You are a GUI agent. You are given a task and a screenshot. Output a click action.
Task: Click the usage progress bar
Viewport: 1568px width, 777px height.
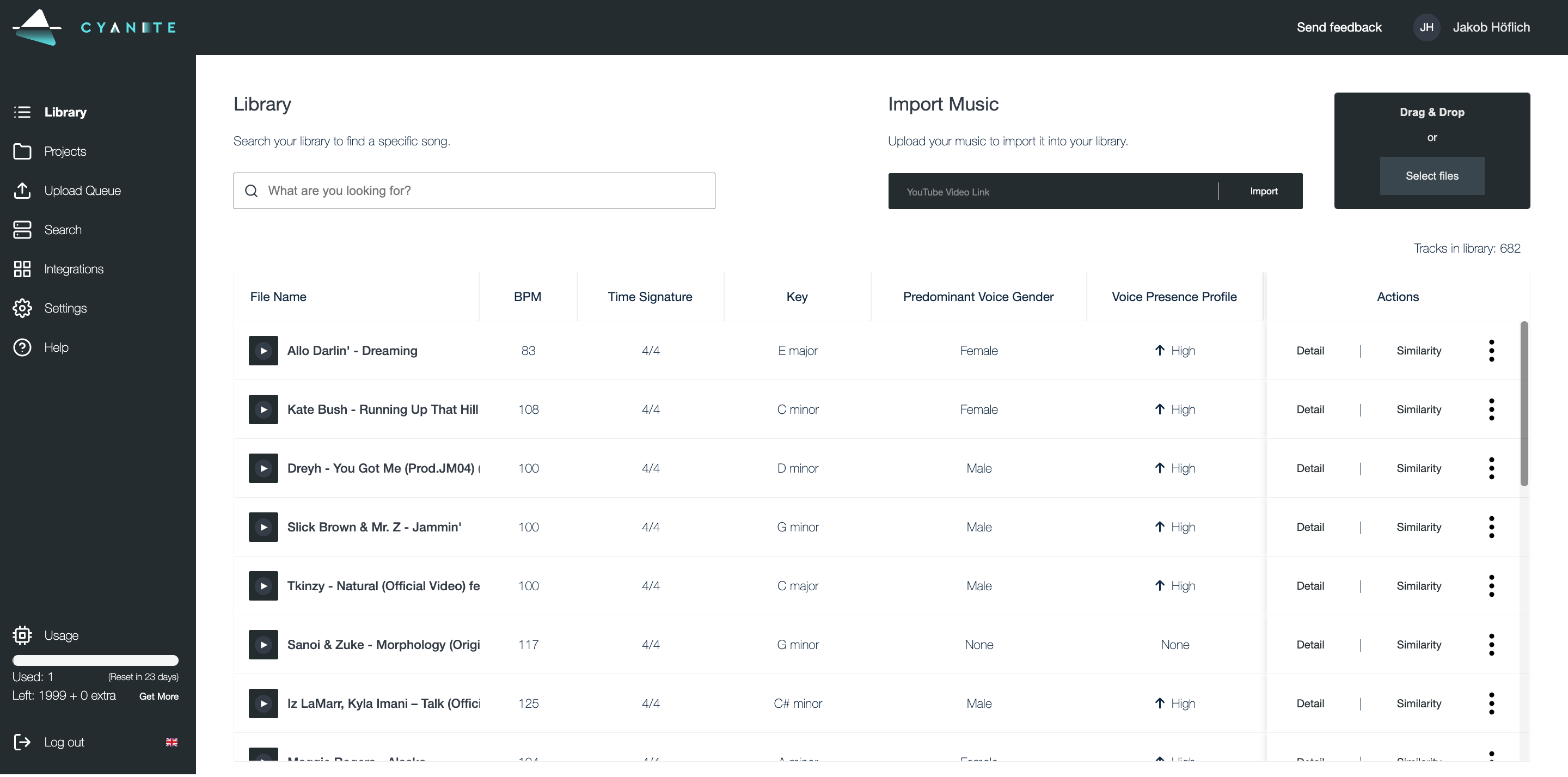coord(96,660)
